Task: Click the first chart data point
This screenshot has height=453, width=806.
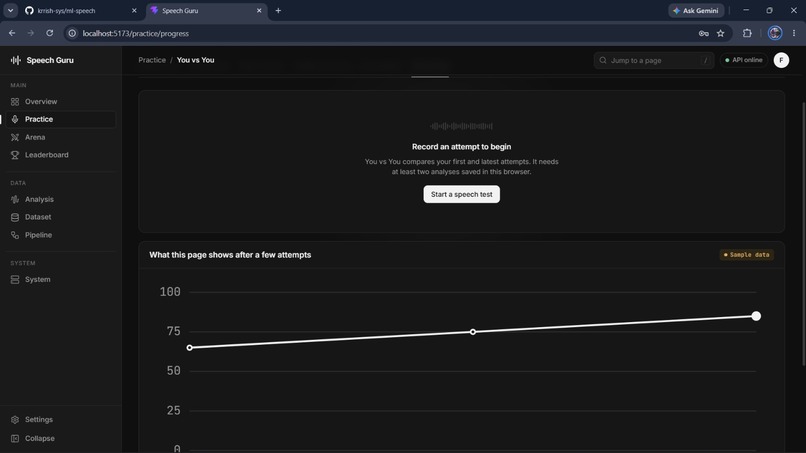Action: [190, 348]
